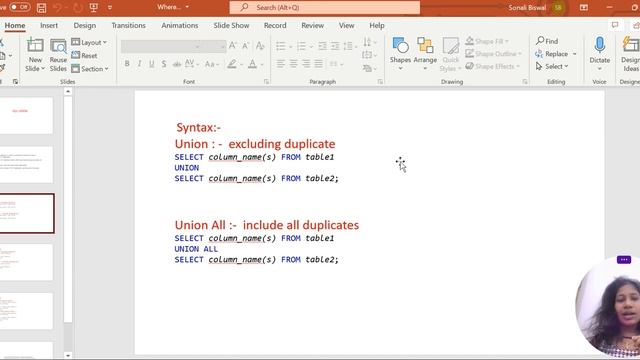Viewport: 640px width, 360px height.
Task: Click the Bullets list icon
Action: [x=281, y=46]
